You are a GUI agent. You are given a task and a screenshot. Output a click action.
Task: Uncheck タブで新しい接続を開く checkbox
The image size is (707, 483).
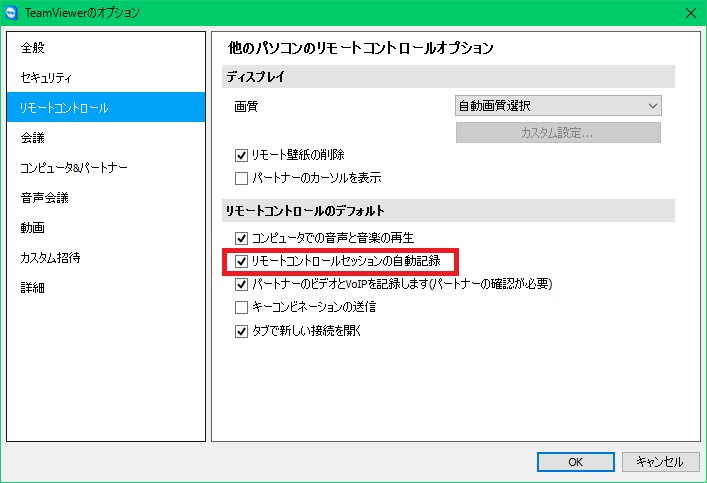[242, 331]
